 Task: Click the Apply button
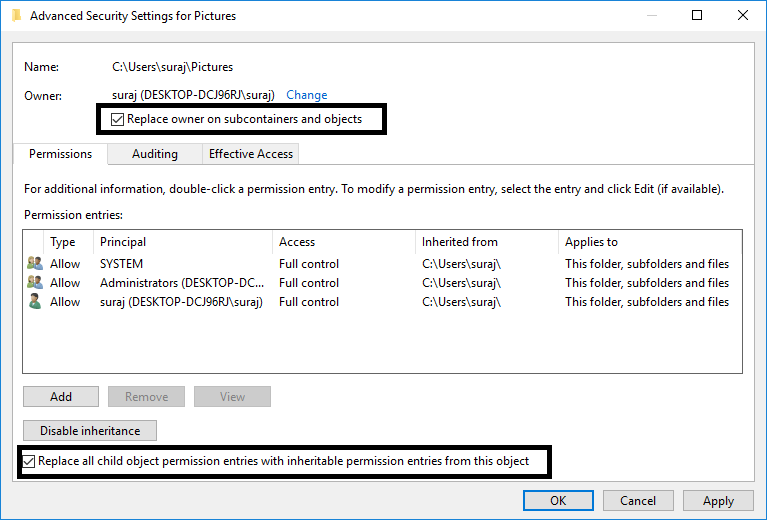[x=718, y=501]
